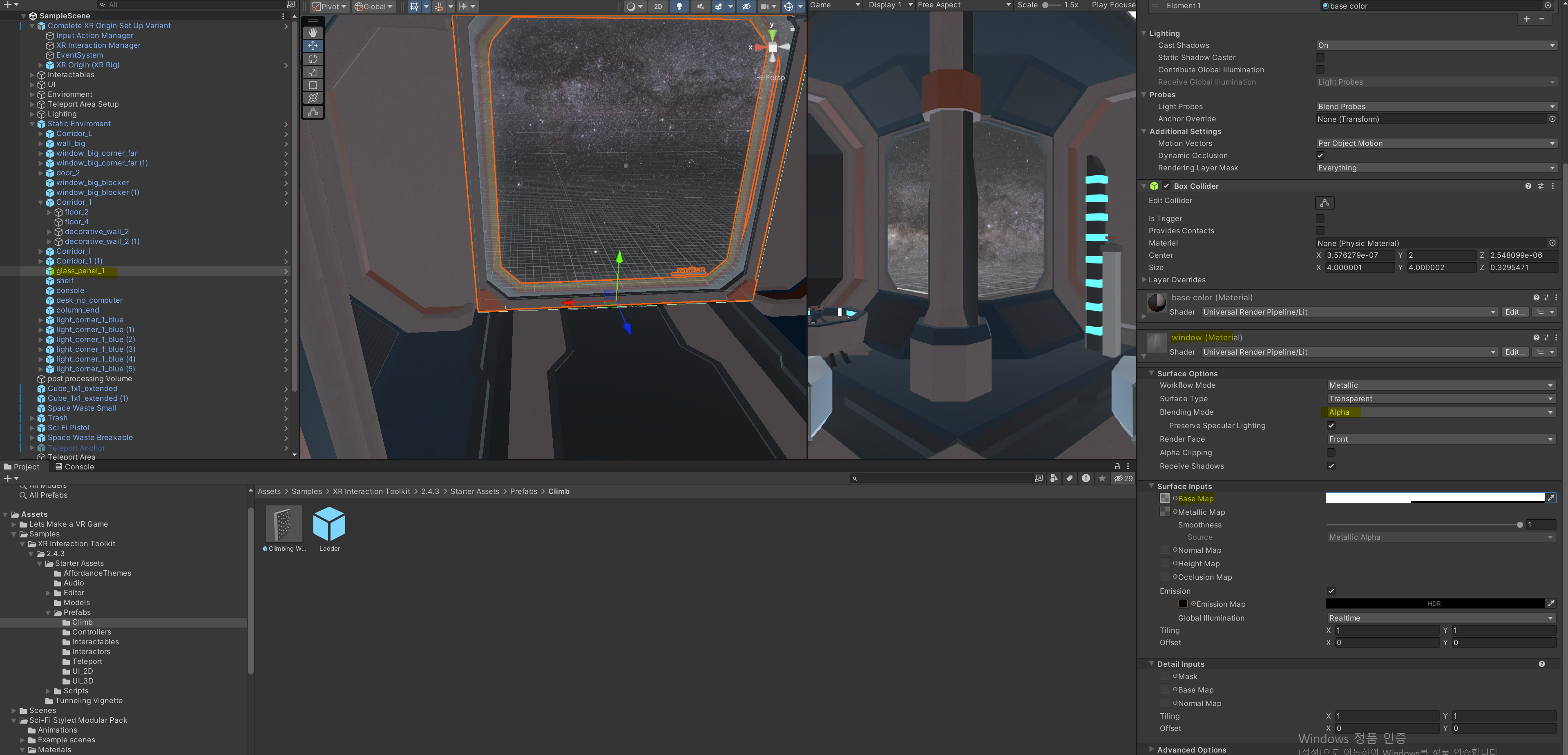Open Climb breadcrumb link in project path

[558, 491]
